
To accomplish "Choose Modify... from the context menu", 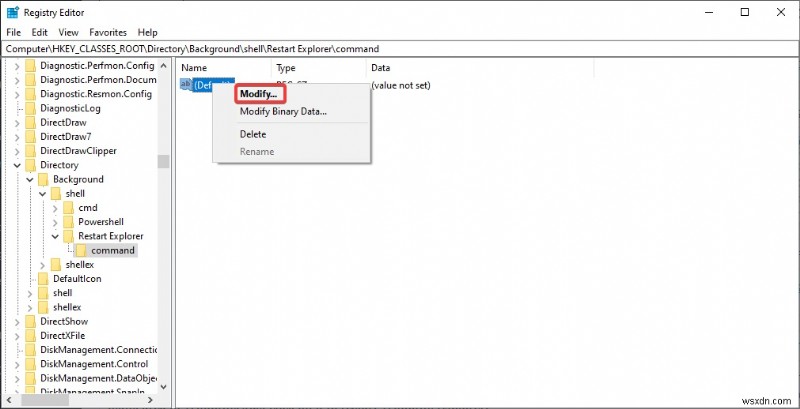I will (259, 94).
